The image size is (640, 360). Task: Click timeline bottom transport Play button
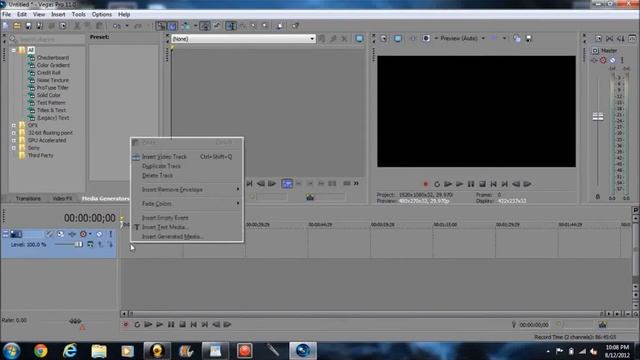[160, 324]
